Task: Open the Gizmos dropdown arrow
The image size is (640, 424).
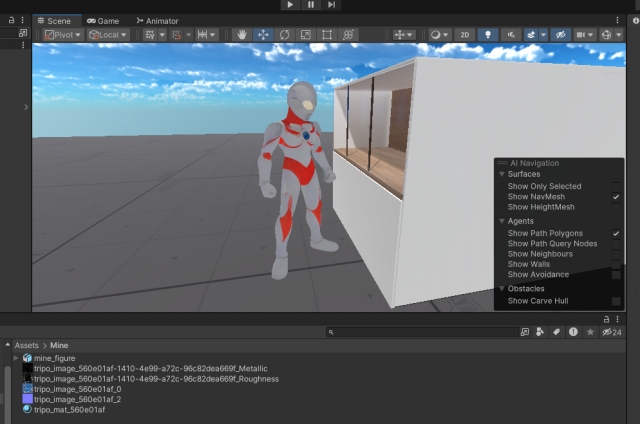Action: (619, 35)
